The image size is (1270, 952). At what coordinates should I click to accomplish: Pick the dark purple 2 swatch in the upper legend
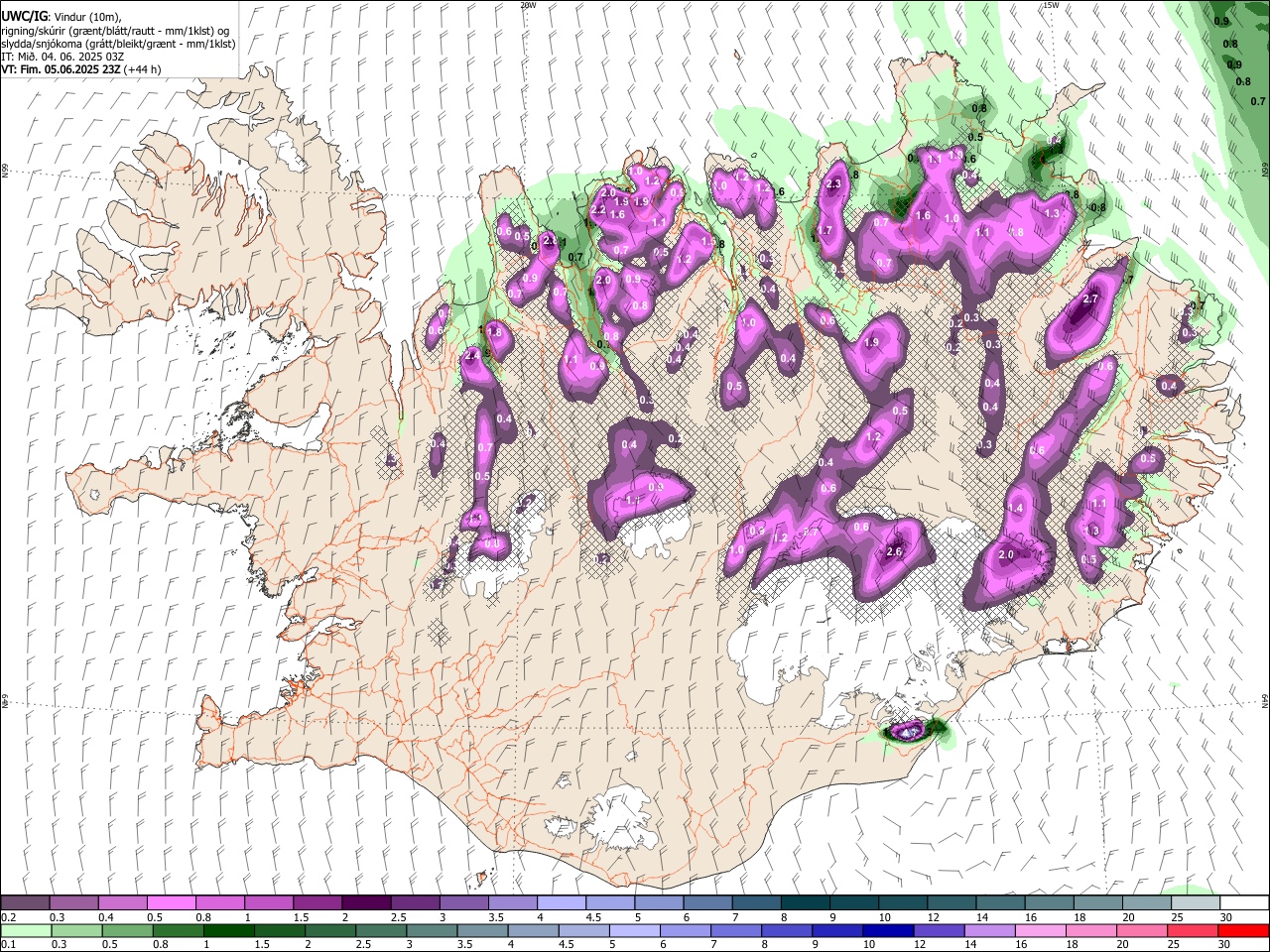[365, 902]
